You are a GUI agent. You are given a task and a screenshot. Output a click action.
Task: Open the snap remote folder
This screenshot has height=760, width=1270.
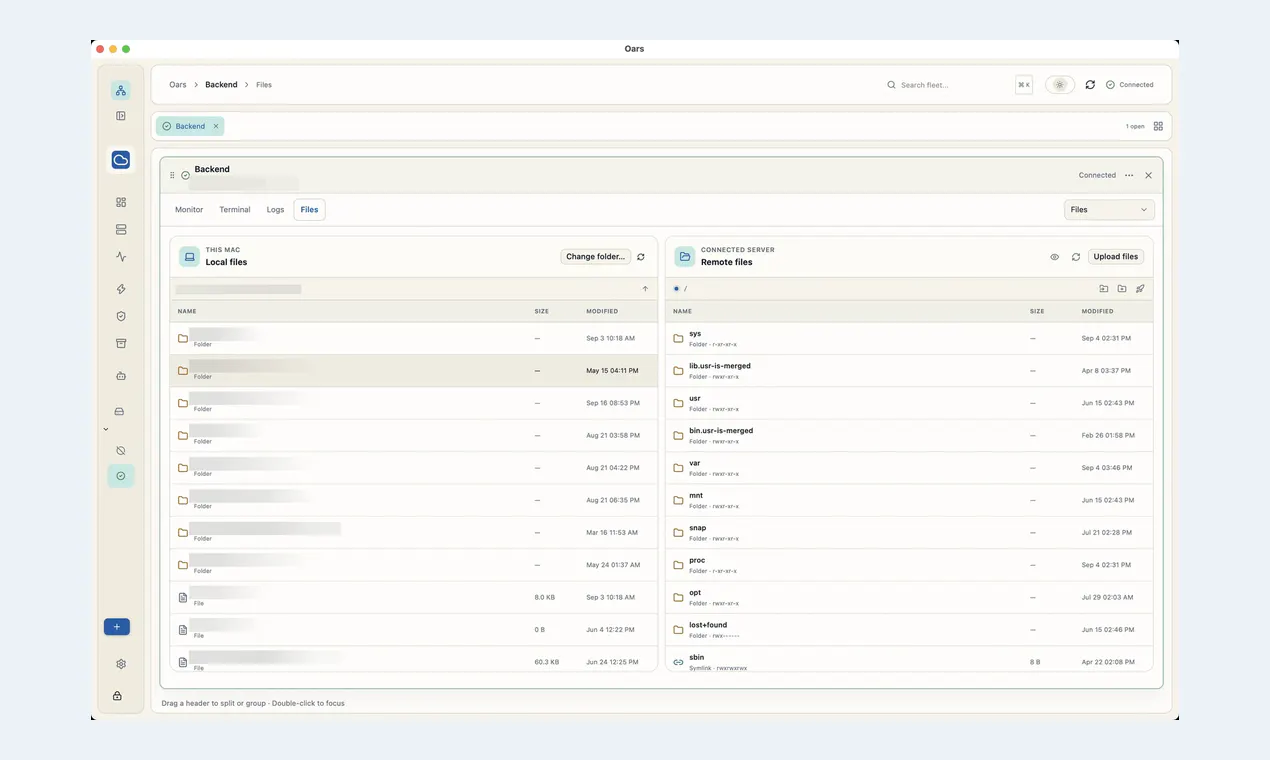tap(909, 532)
